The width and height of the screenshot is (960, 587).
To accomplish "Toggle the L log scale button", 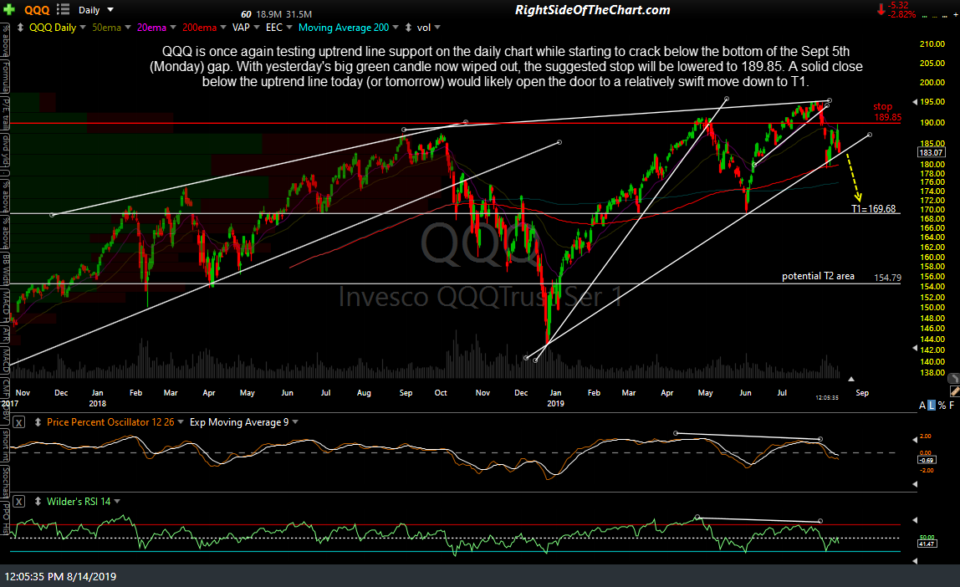I will click(932, 405).
